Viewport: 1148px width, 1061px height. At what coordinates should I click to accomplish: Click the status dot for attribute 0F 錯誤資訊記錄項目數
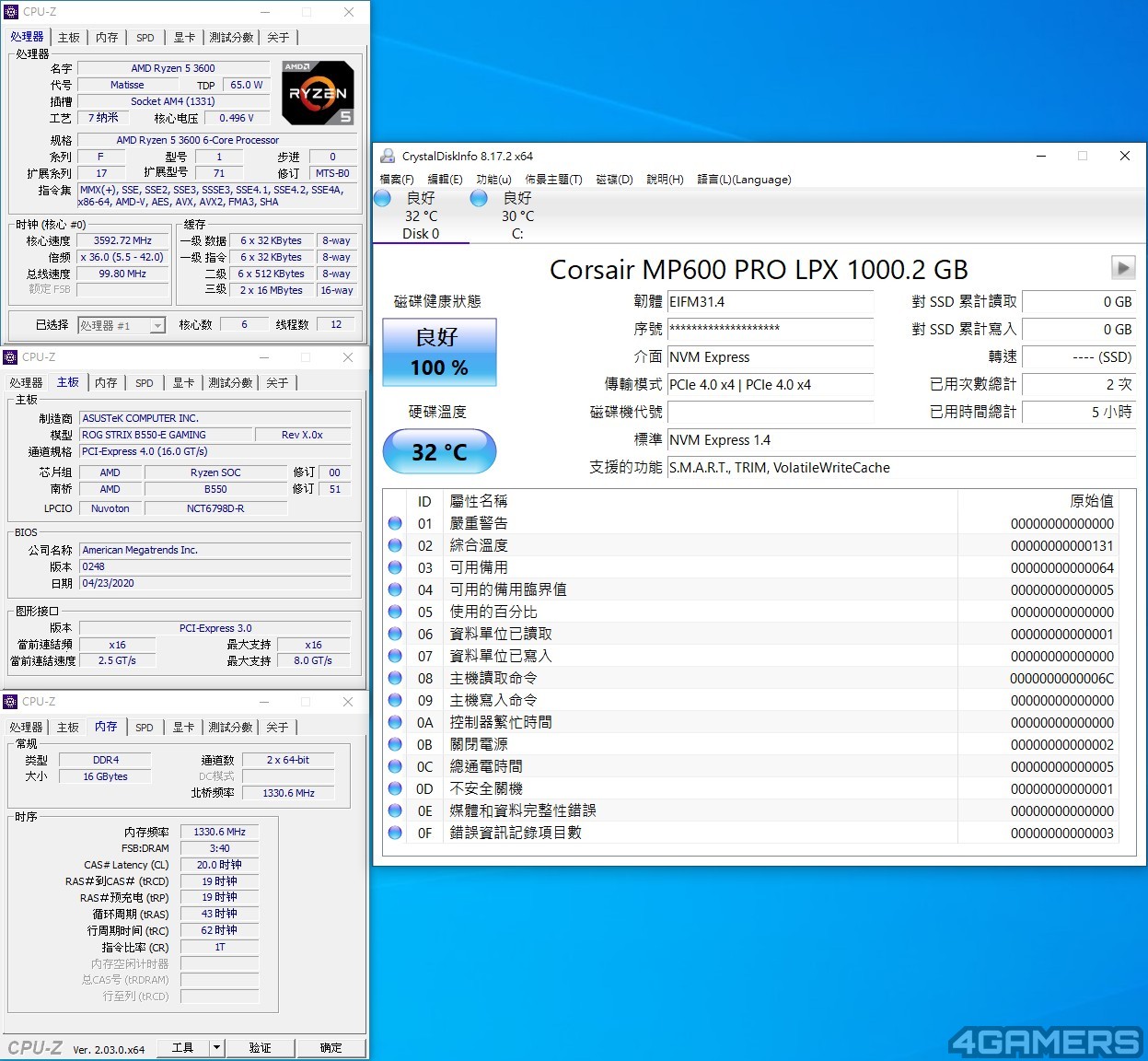pos(395,833)
